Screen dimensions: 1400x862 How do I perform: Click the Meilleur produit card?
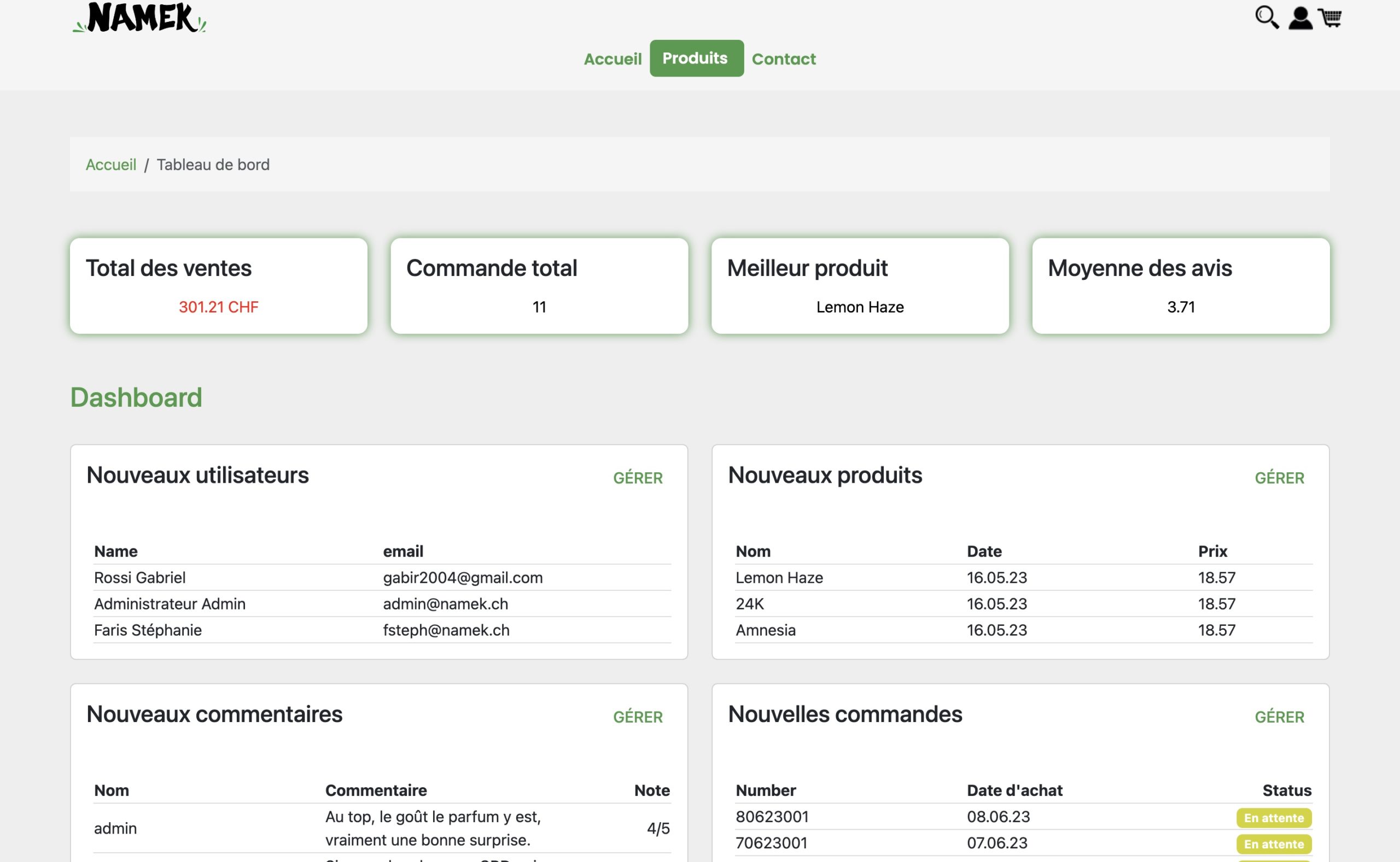coord(860,286)
